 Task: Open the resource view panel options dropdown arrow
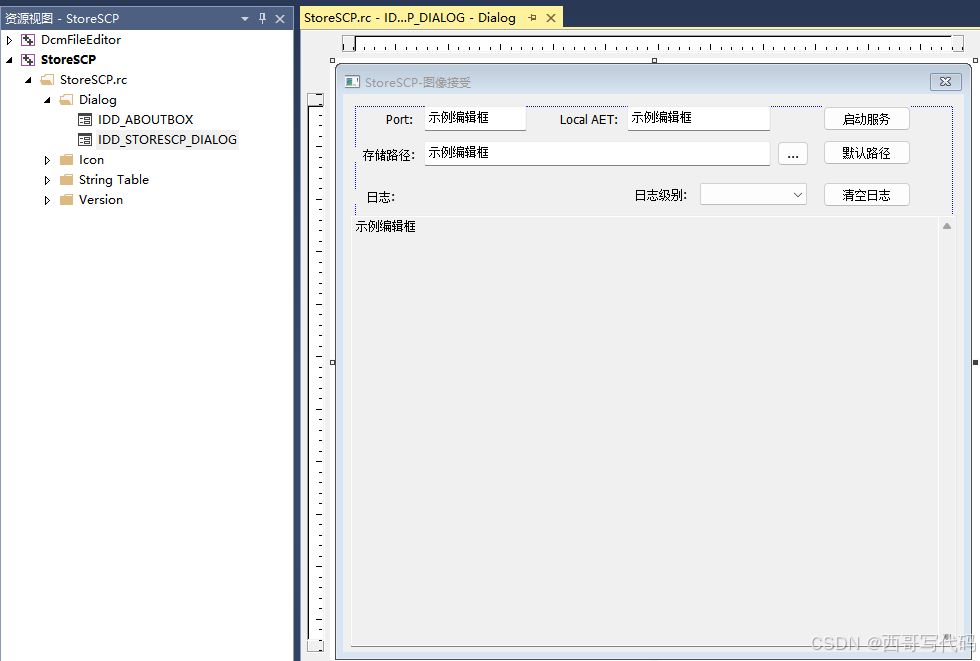click(x=245, y=19)
